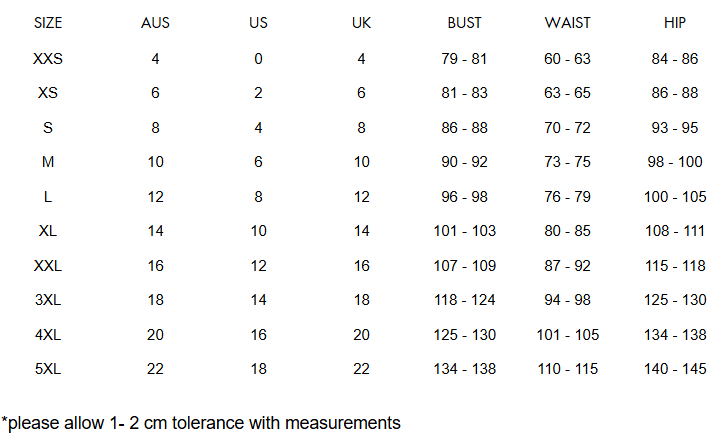This screenshot has height=447, width=725.
Task: Click the M size label
Action: click(x=48, y=162)
